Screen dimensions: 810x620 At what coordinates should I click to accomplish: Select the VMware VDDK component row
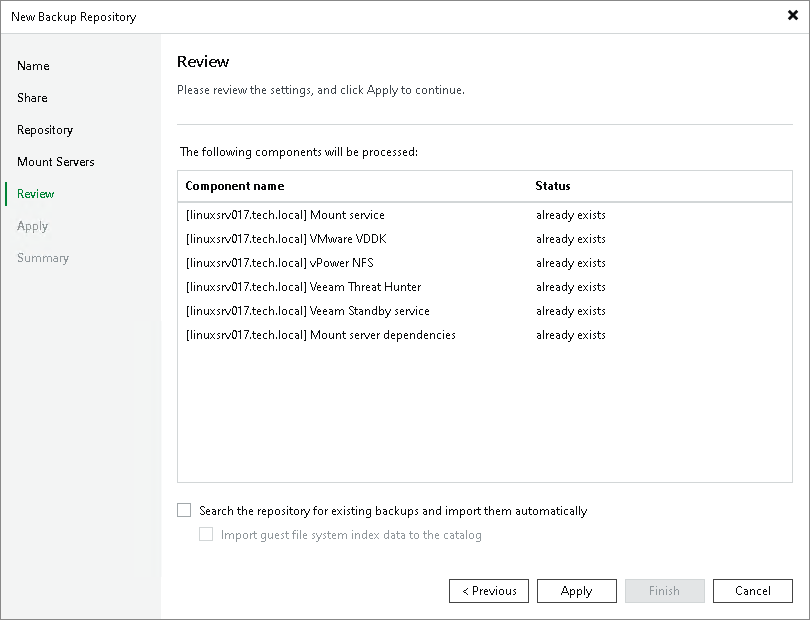[x=485, y=239]
